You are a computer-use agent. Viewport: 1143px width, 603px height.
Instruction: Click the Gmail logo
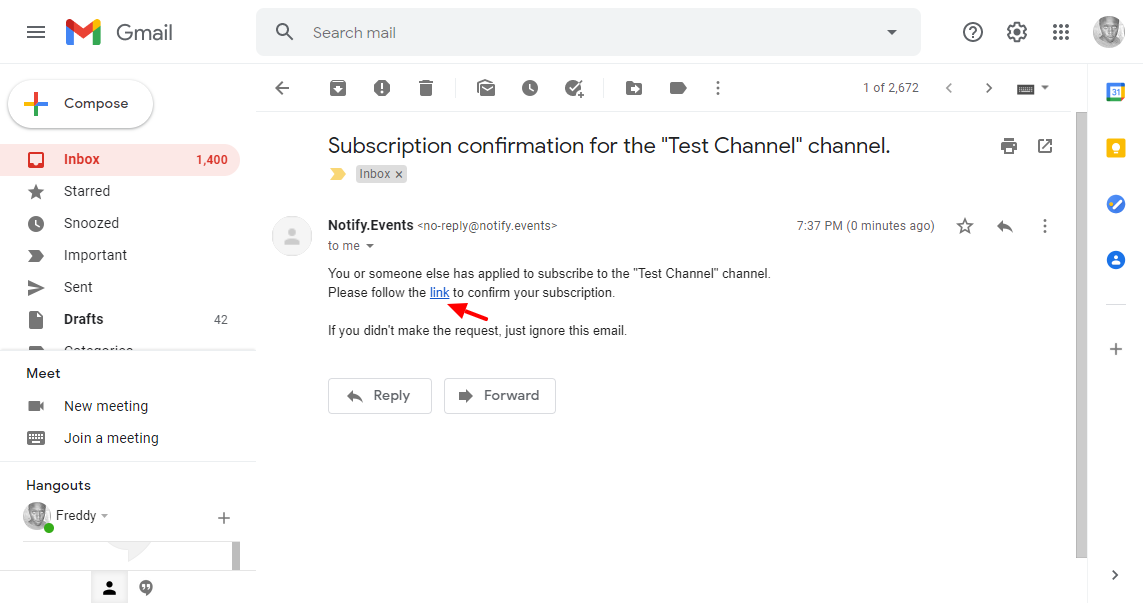pyautogui.click(x=119, y=32)
